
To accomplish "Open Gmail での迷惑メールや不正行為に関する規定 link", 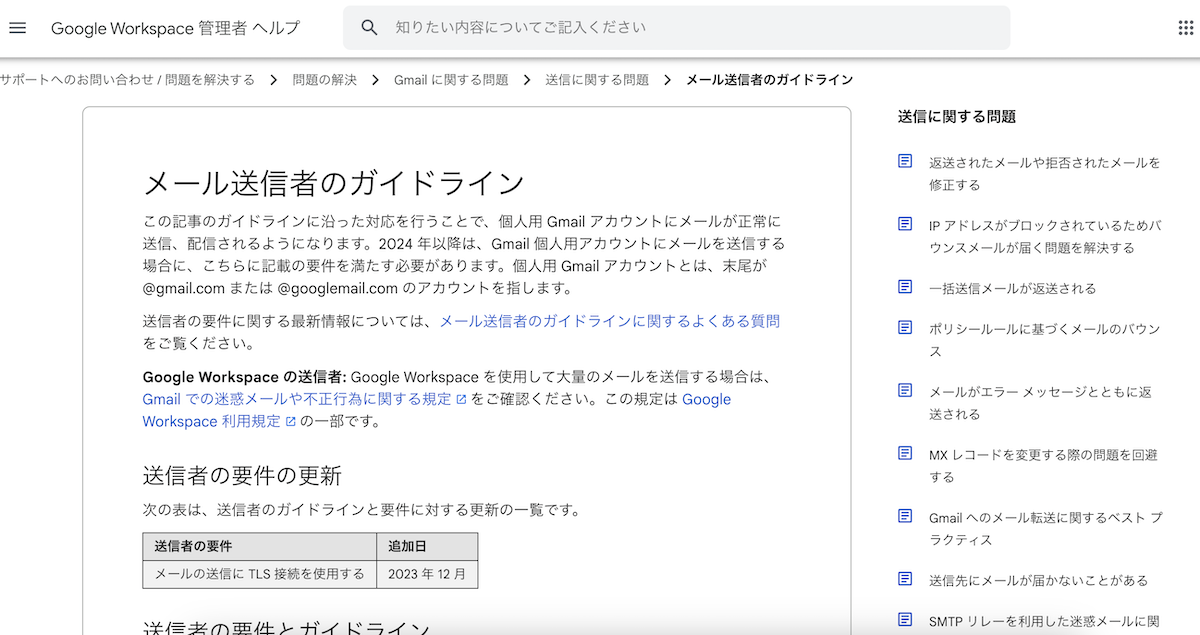I will coord(297,399).
